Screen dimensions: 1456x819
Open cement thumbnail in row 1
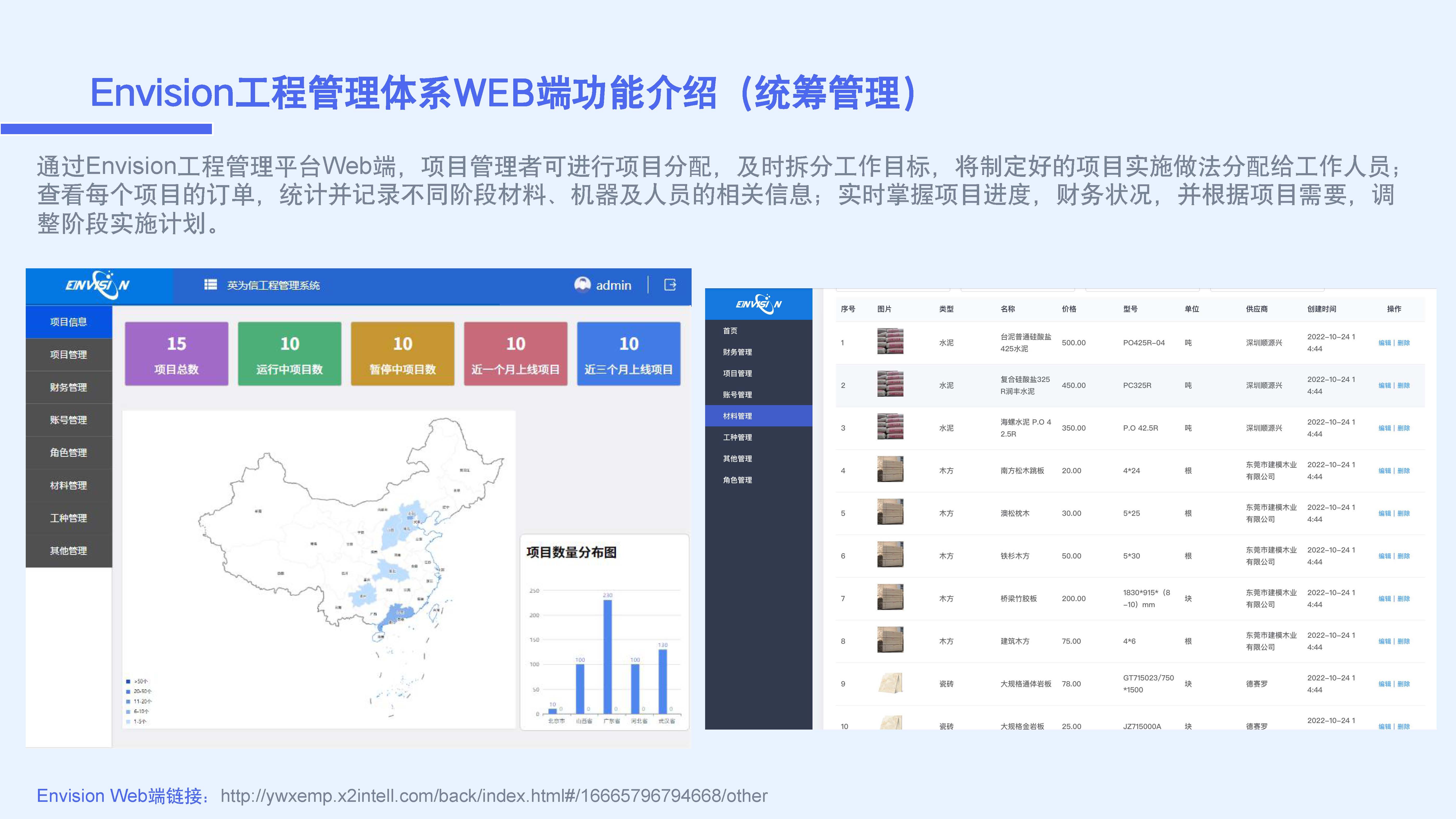coord(890,341)
